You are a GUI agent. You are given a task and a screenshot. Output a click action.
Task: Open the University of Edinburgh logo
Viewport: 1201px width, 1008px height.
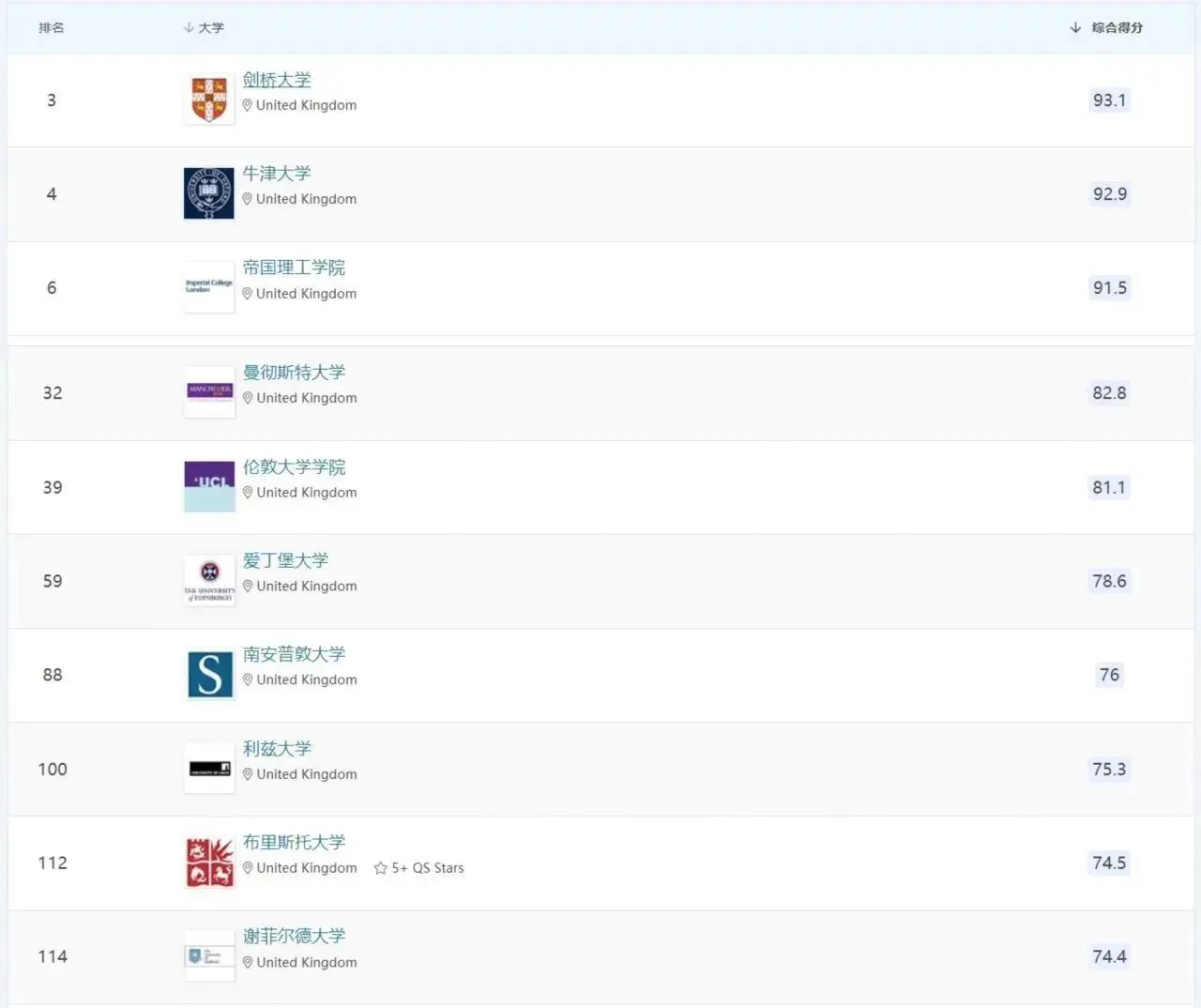coord(209,581)
